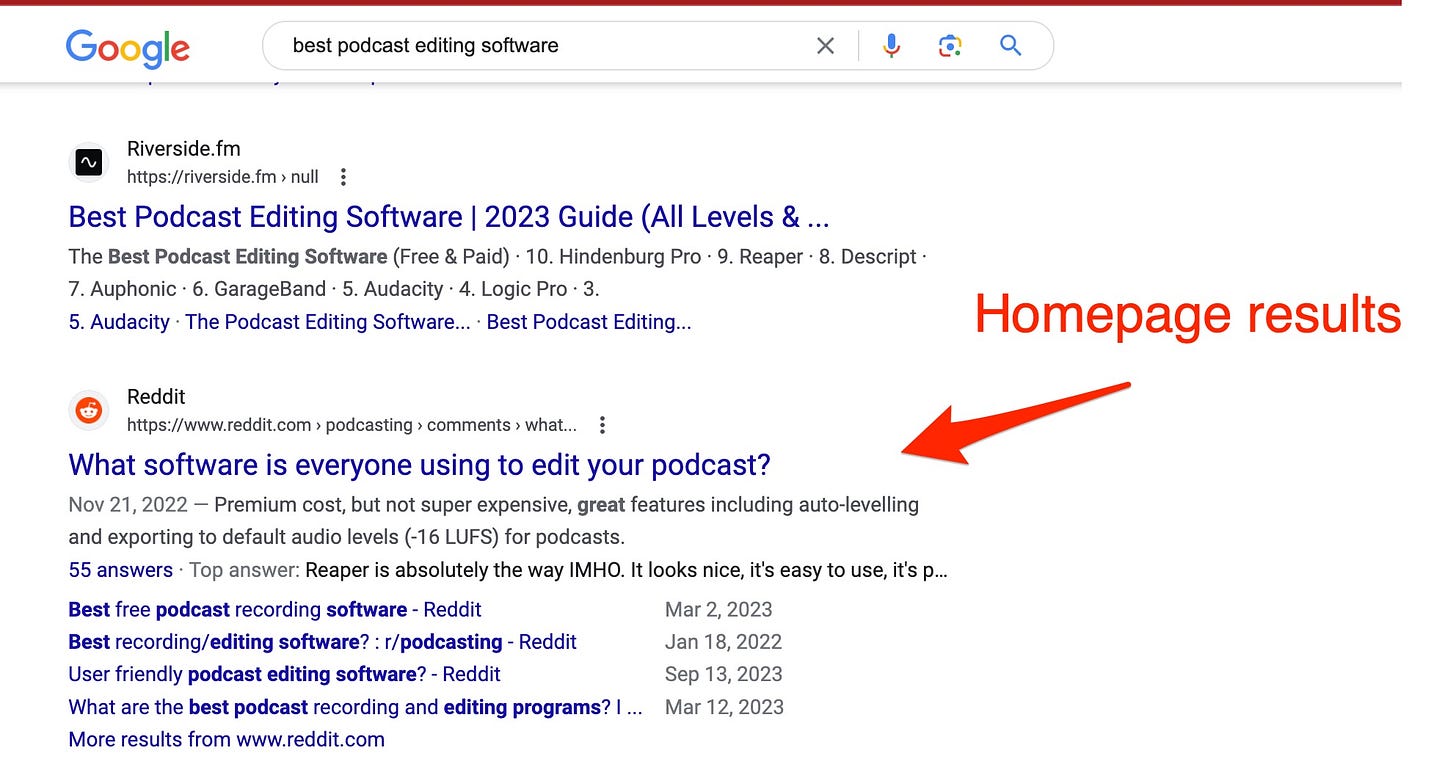Open the three-dot menu for the Reddit result
The height and width of the screenshot is (784, 1456).
tap(602, 425)
